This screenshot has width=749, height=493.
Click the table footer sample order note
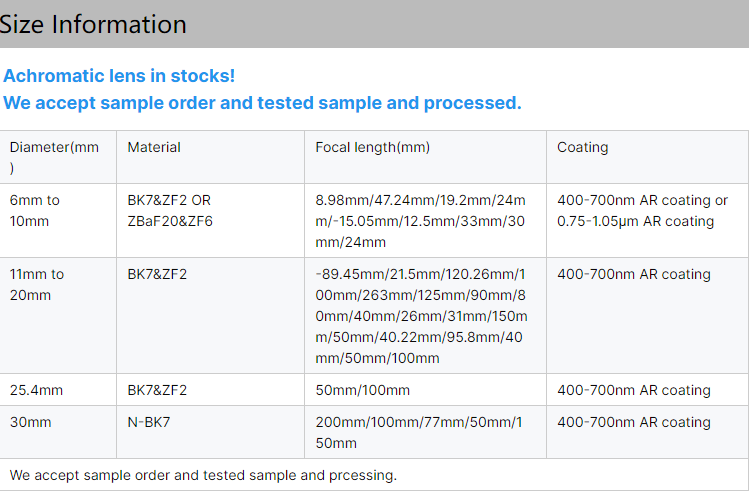pyautogui.click(x=203, y=474)
